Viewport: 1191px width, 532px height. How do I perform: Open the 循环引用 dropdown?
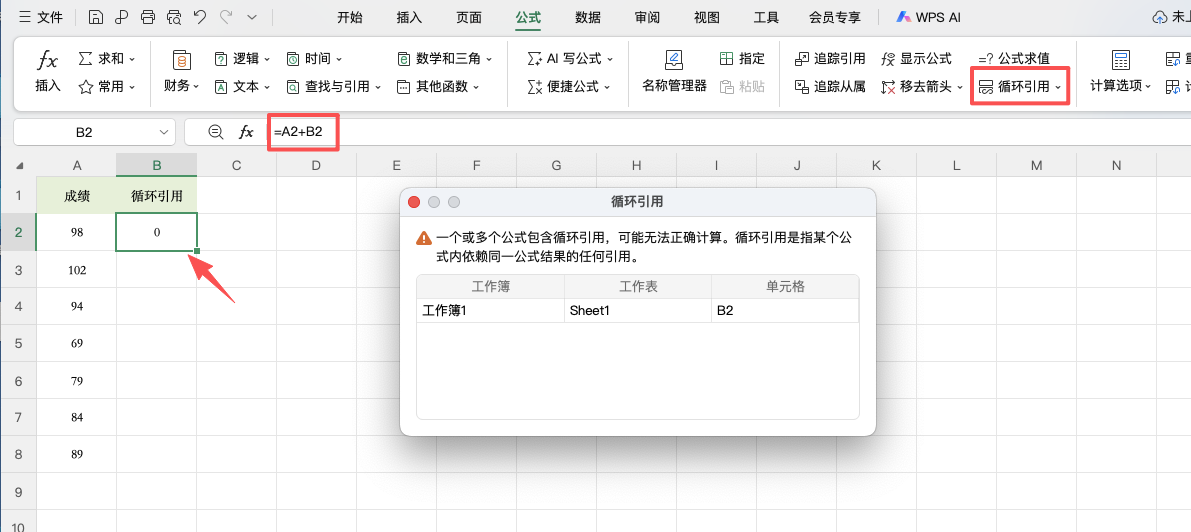click(1020, 87)
